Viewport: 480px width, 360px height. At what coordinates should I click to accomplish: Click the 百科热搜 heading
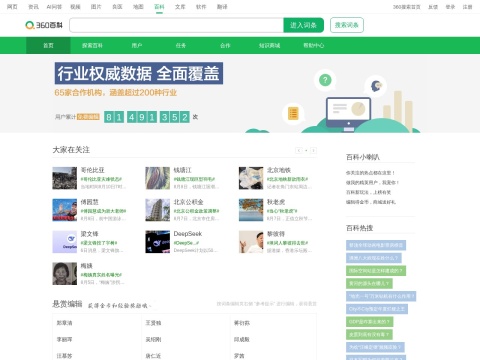(x=360, y=228)
